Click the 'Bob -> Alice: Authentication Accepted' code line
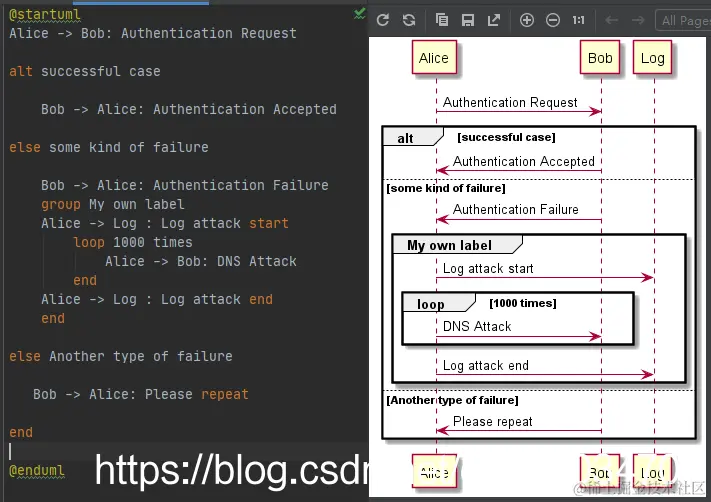This screenshot has height=502, width=711. point(189,109)
